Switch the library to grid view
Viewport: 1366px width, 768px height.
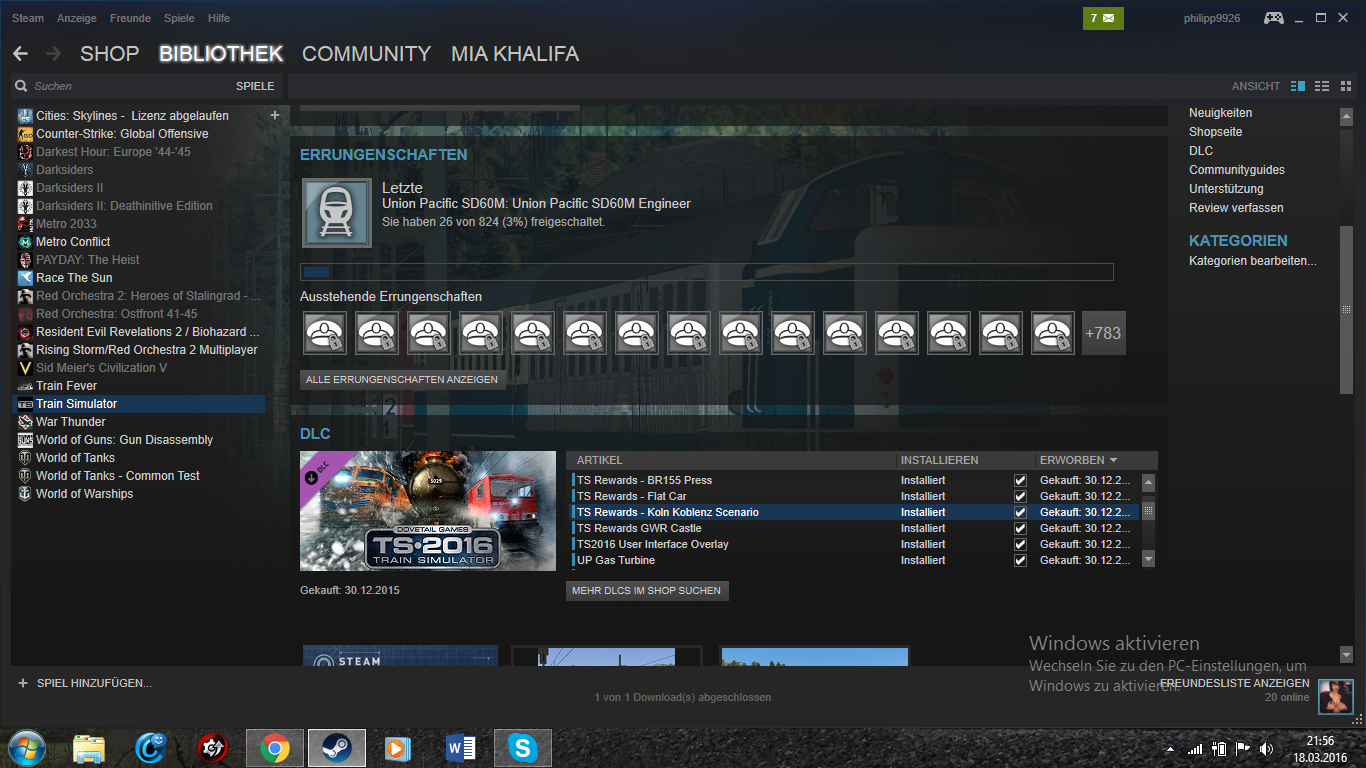click(1345, 86)
